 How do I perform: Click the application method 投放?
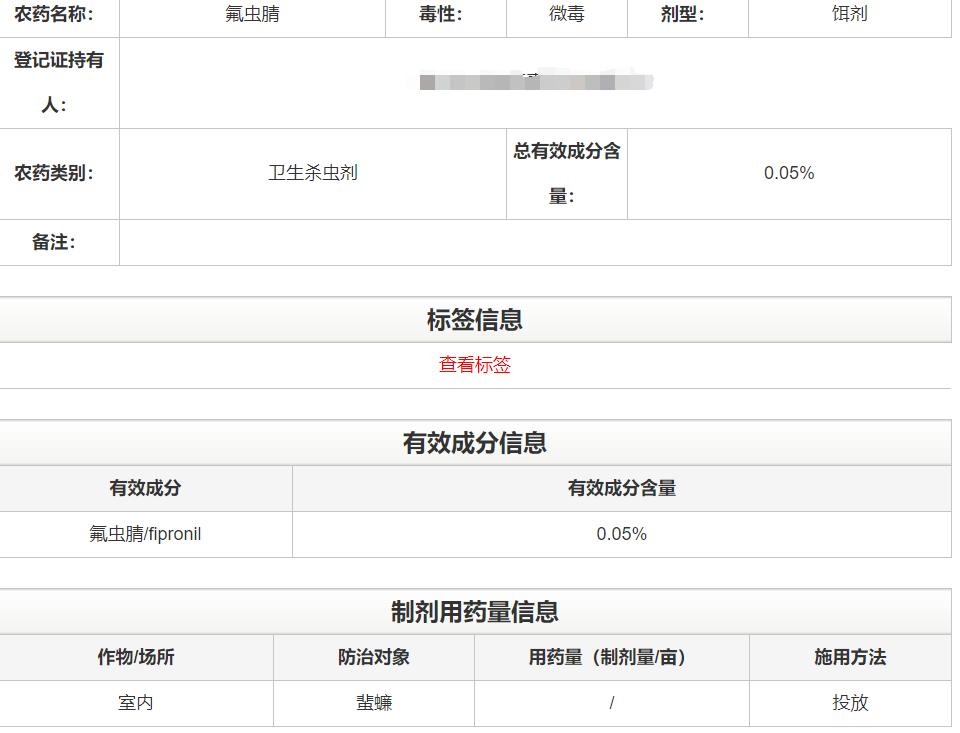point(851,703)
